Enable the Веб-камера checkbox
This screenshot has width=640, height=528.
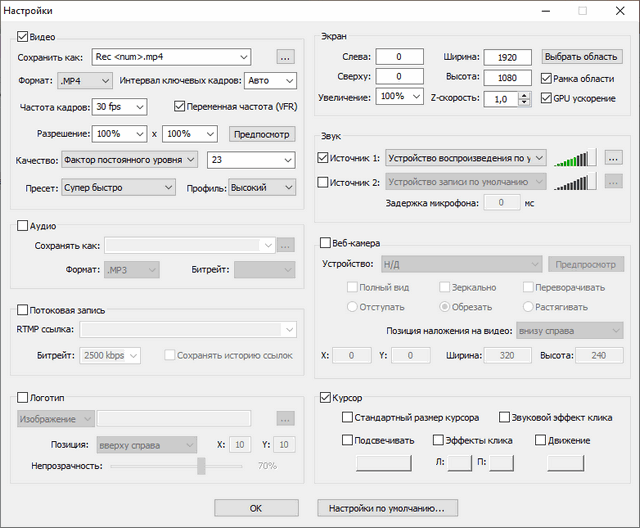325,243
